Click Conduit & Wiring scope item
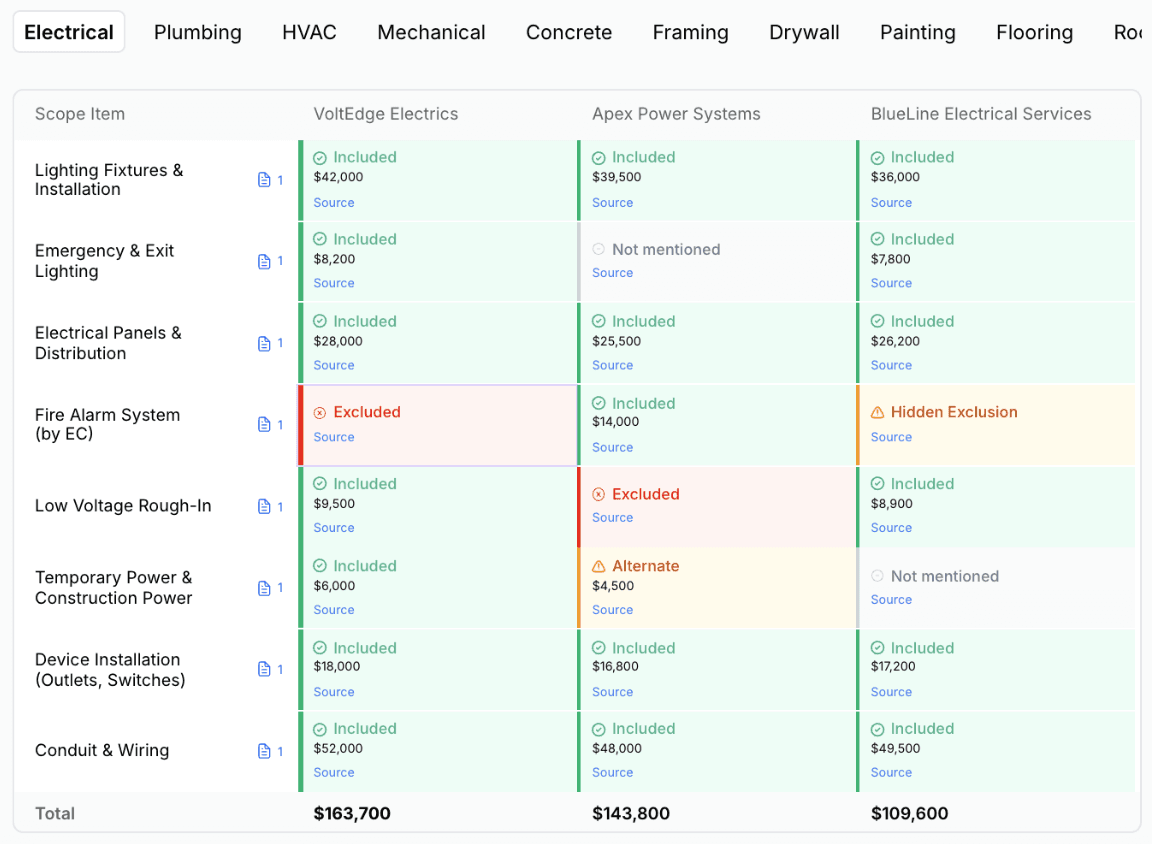Image resolution: width=1152 pixels, height=844 pixels. (x=102, y=751)
